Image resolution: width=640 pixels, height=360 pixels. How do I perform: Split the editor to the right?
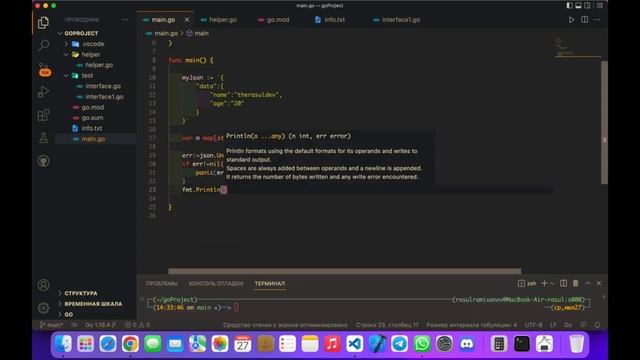(584, 20)
